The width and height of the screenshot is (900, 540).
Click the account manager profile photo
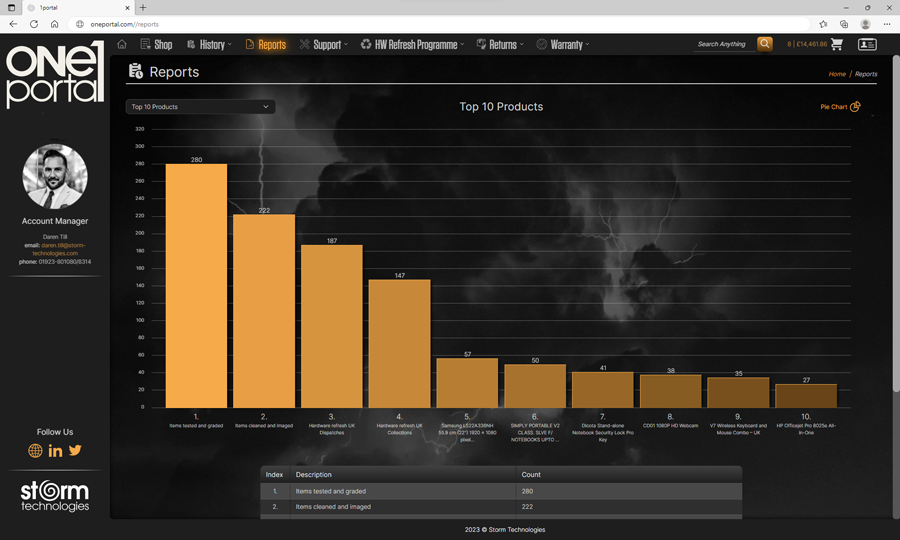[x=55, y=176]
